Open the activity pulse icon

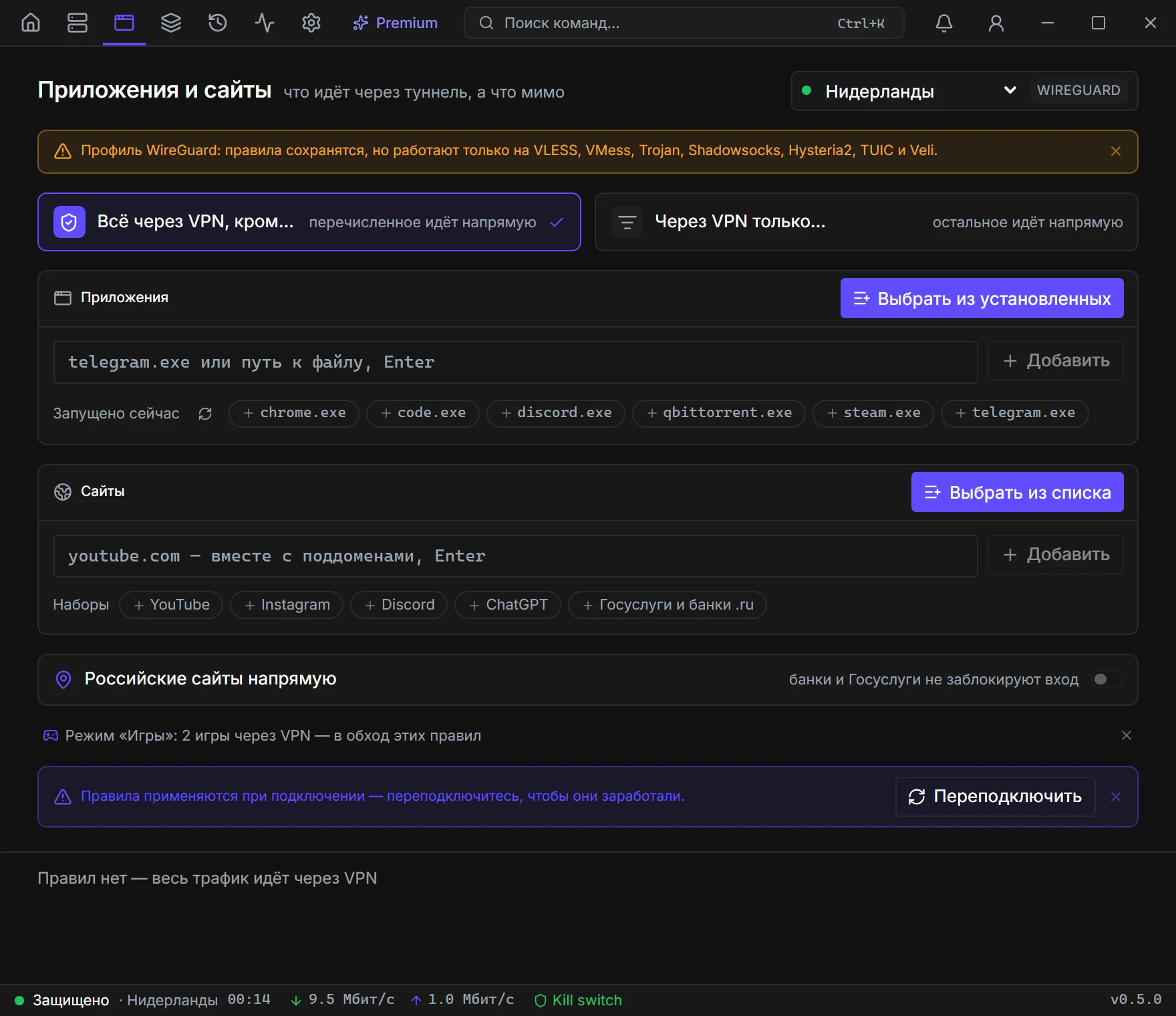click(265, 23)
